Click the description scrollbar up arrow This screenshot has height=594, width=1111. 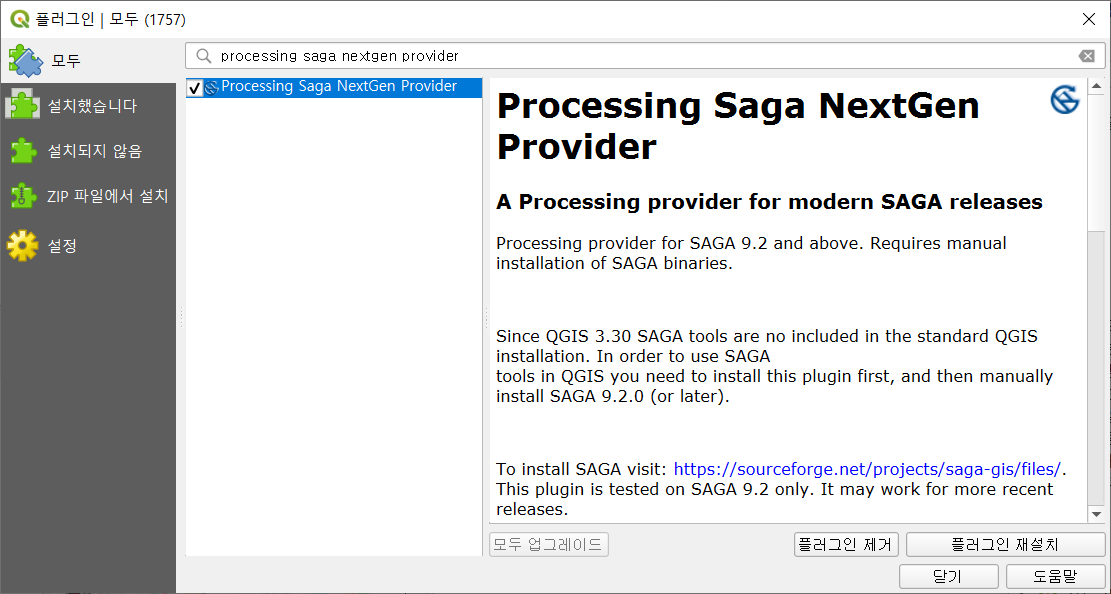[x=1096, y=86]
